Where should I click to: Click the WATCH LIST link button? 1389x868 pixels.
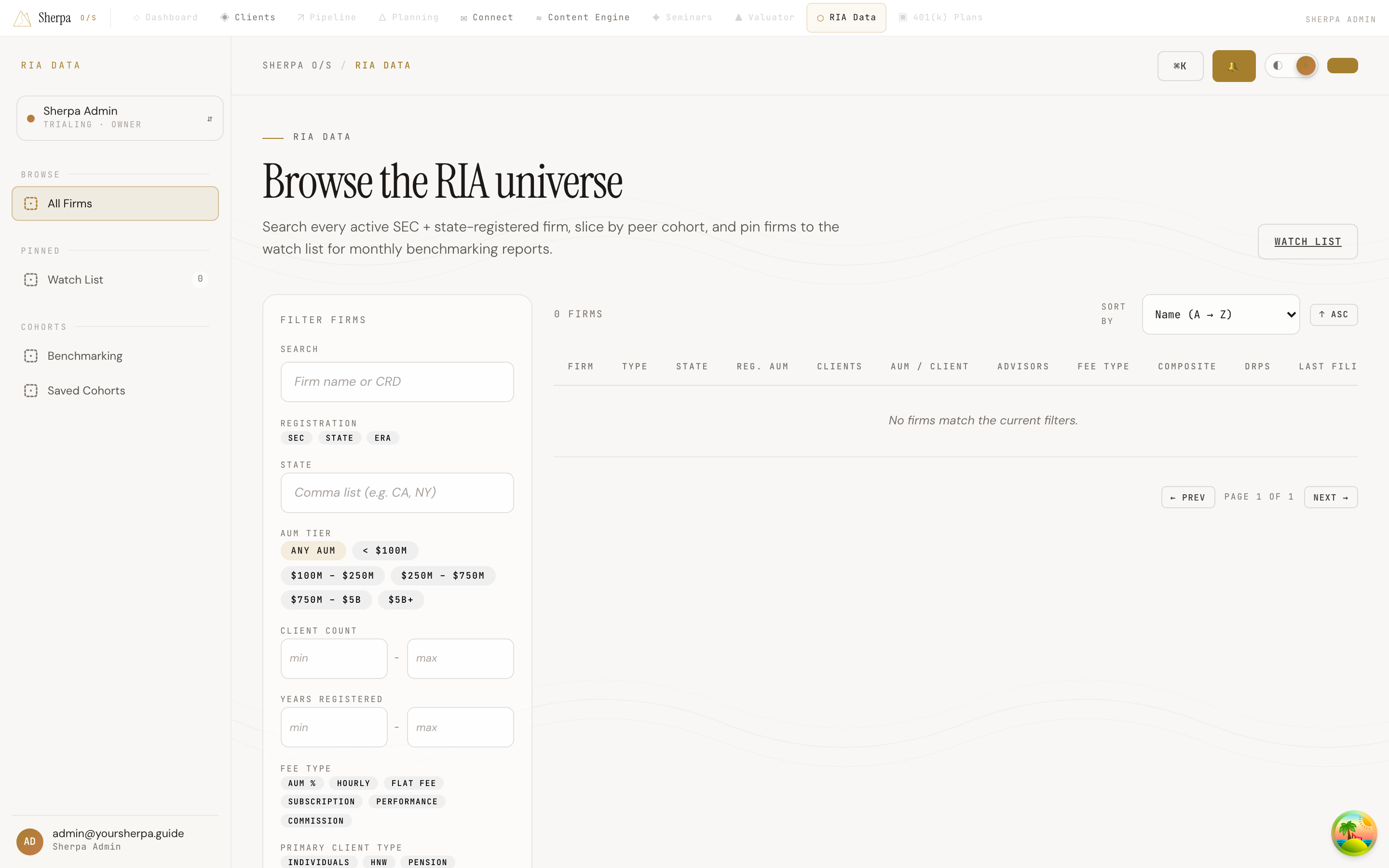coord(1307,242)
